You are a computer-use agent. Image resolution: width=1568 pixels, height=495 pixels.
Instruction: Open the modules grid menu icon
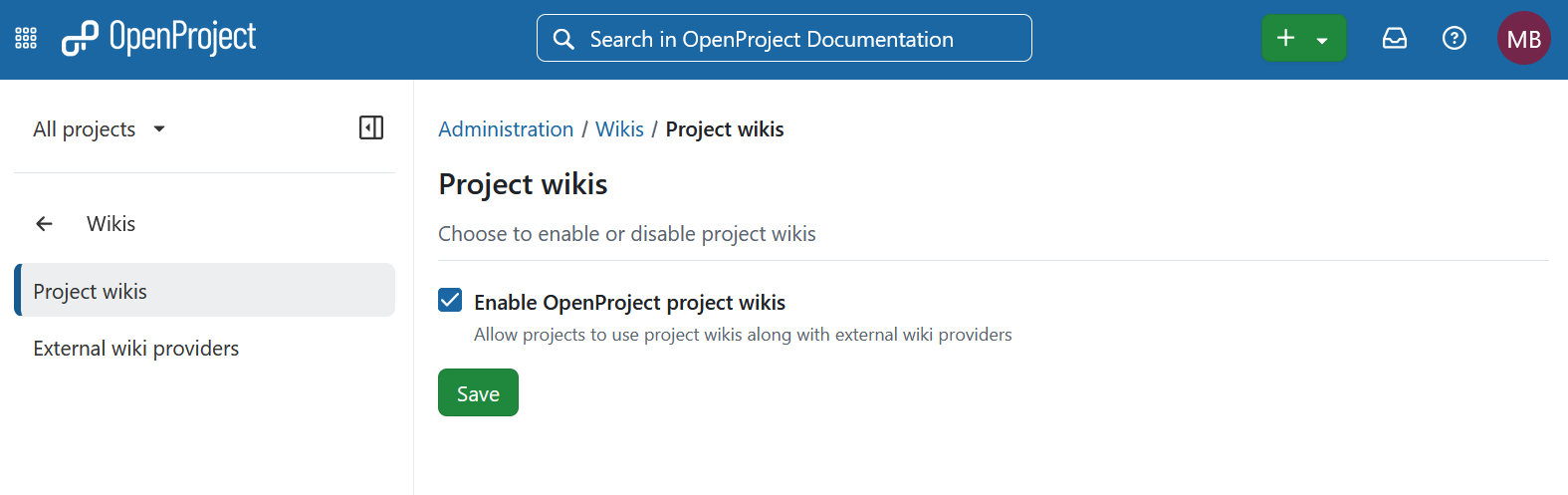coord(26,39)
